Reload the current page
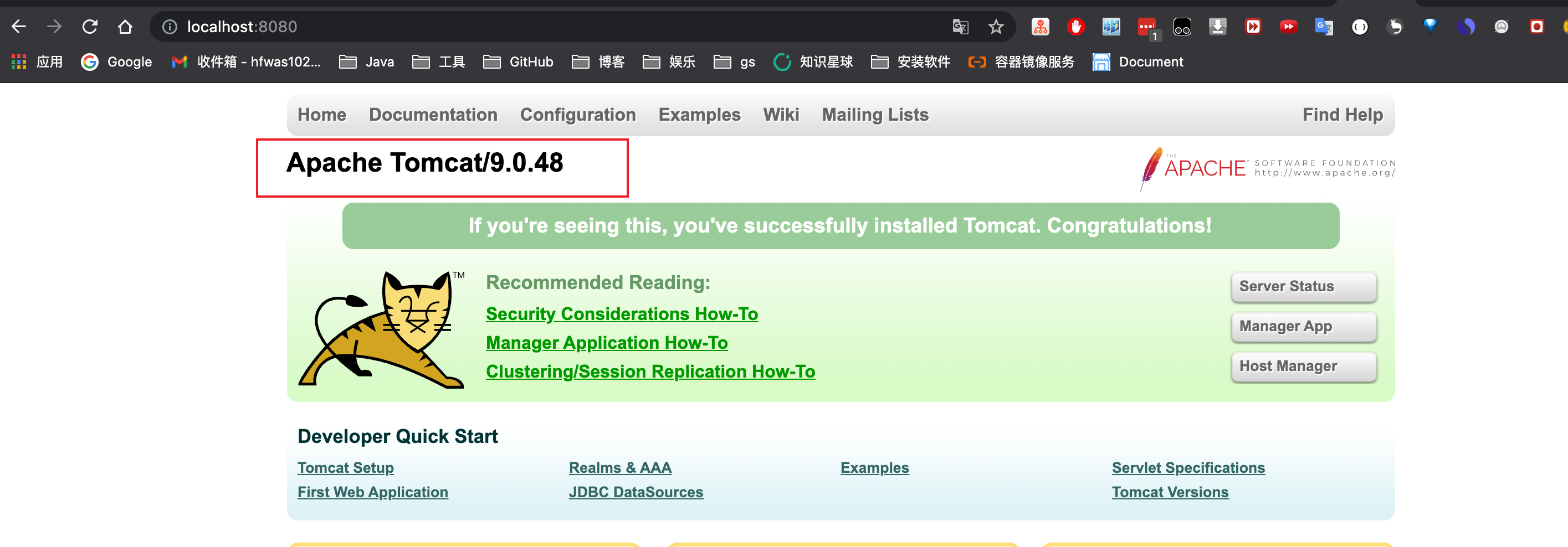This screenshot has height=547, width=1568. [x=90, y=27]
